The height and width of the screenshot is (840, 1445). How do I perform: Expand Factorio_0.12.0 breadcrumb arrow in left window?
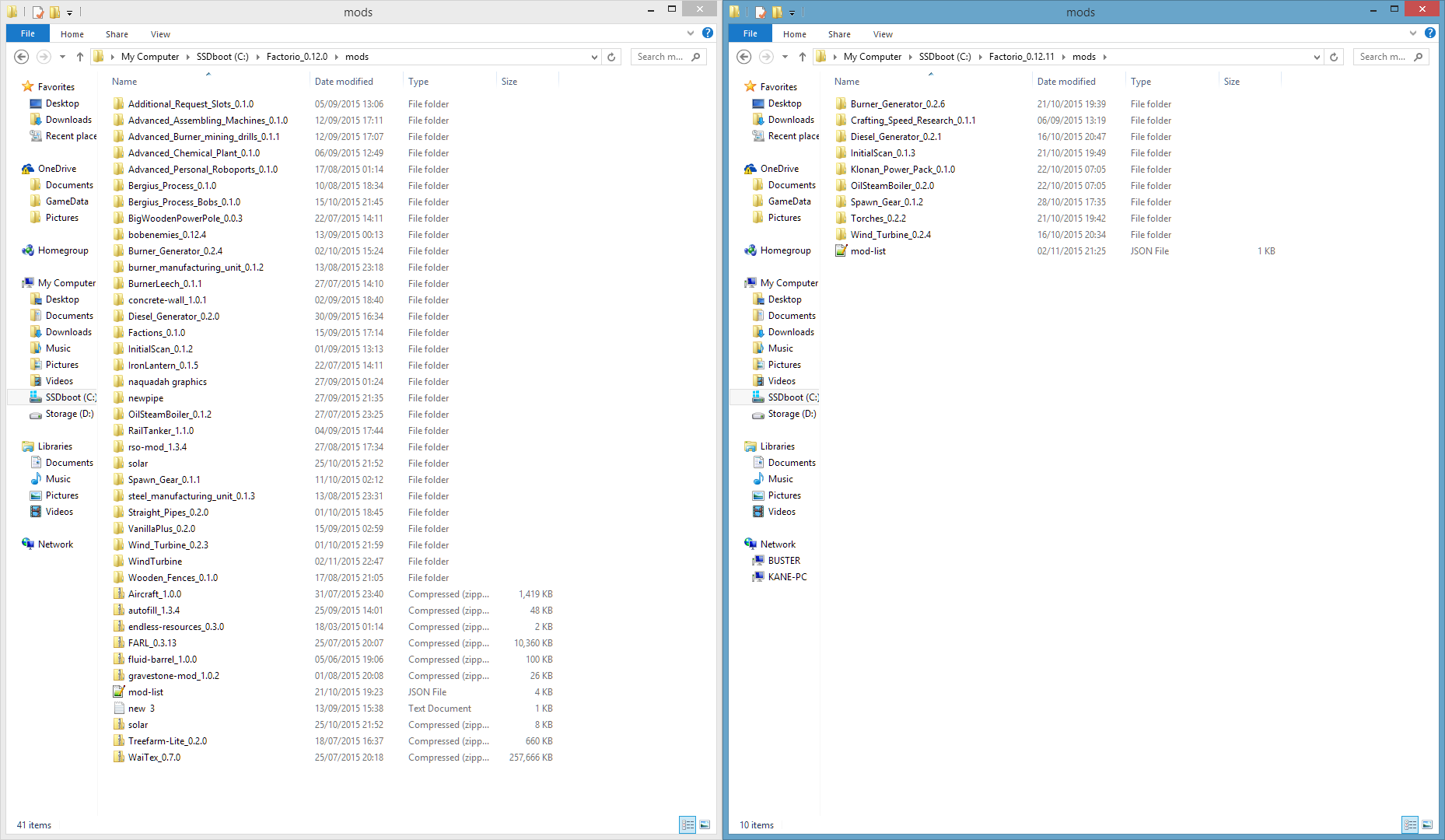(x=337, y=57)
